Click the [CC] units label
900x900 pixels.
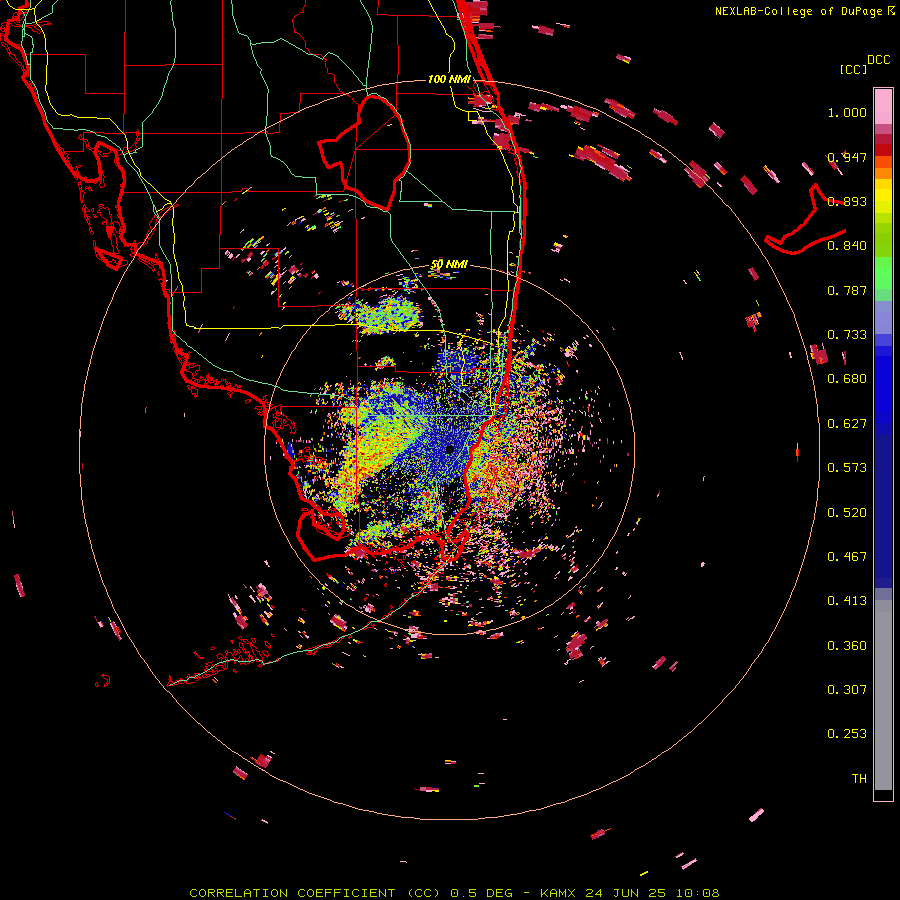853,69
